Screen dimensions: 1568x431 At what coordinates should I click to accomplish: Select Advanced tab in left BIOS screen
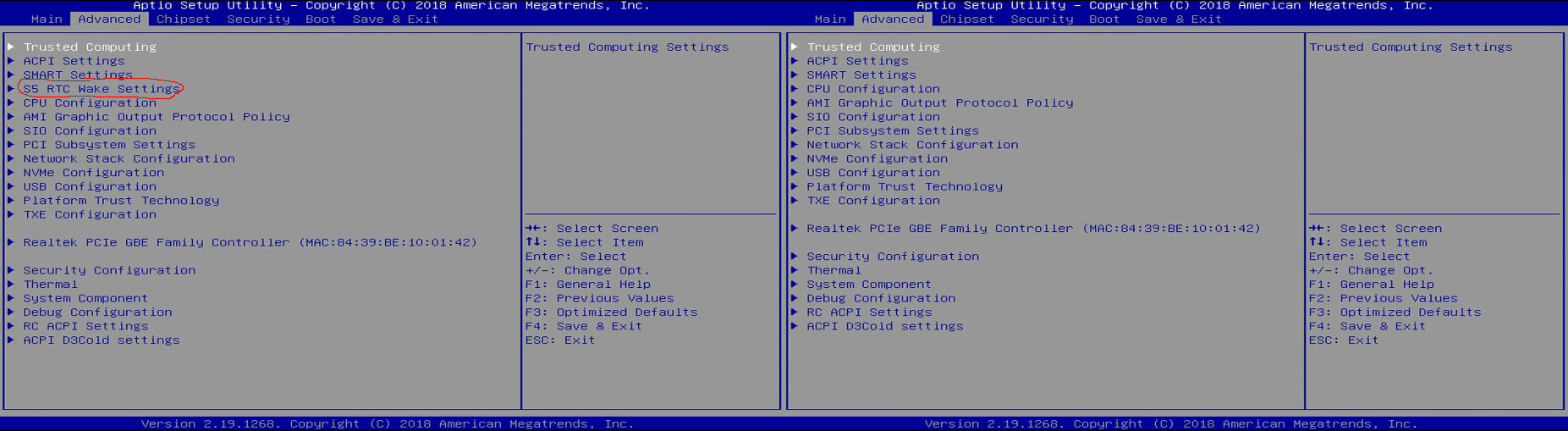[109, 19]
